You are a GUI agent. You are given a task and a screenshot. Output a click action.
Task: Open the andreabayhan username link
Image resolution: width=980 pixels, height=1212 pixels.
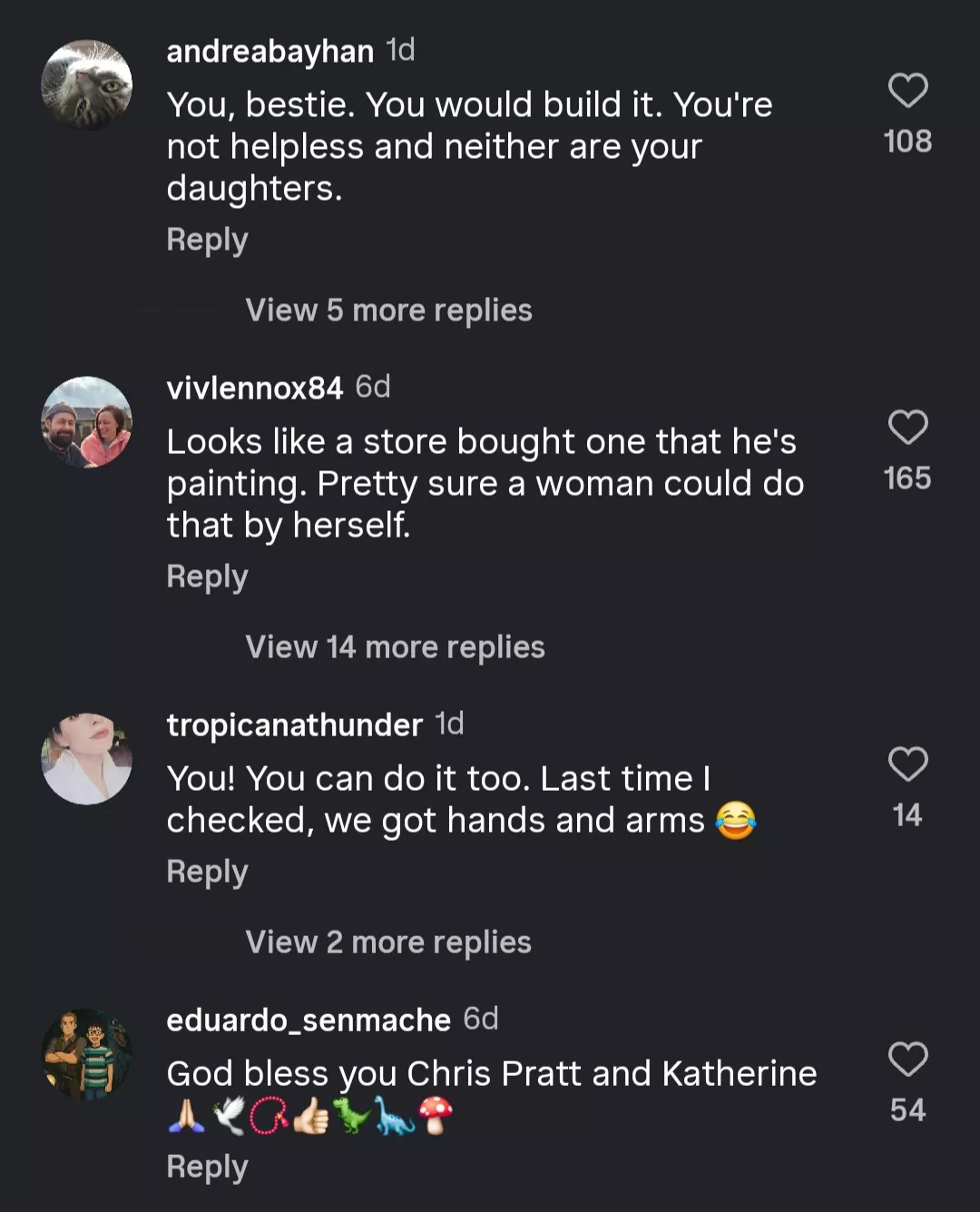(x=269, y=52)
